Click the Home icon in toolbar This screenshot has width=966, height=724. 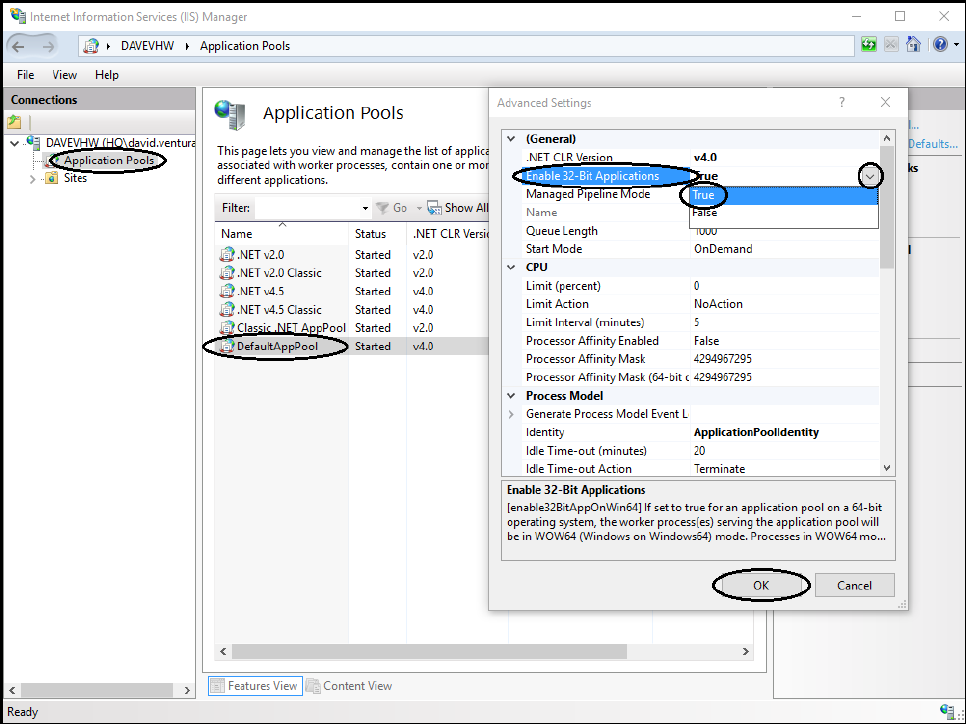point(913,45)
